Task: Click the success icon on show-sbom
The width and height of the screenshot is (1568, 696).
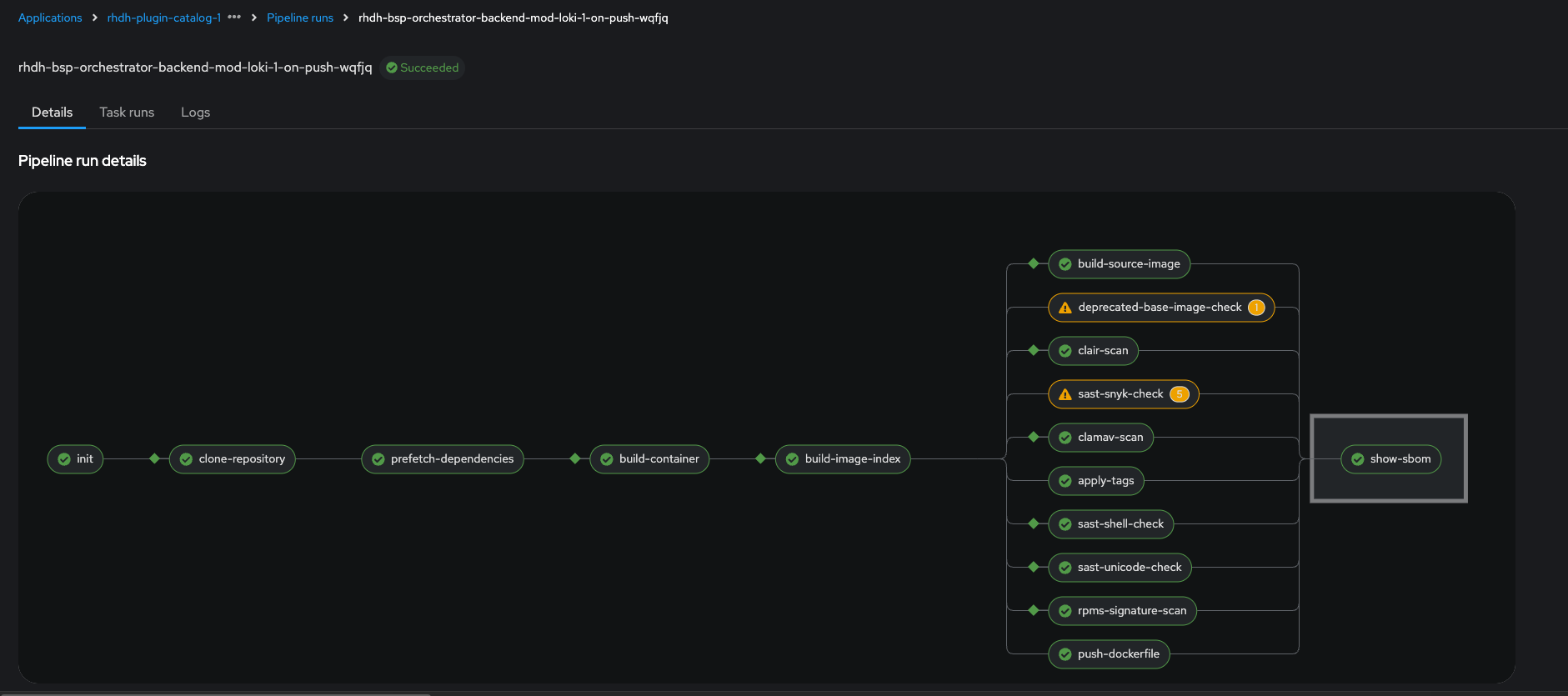Action: [x=1357, y=459]
